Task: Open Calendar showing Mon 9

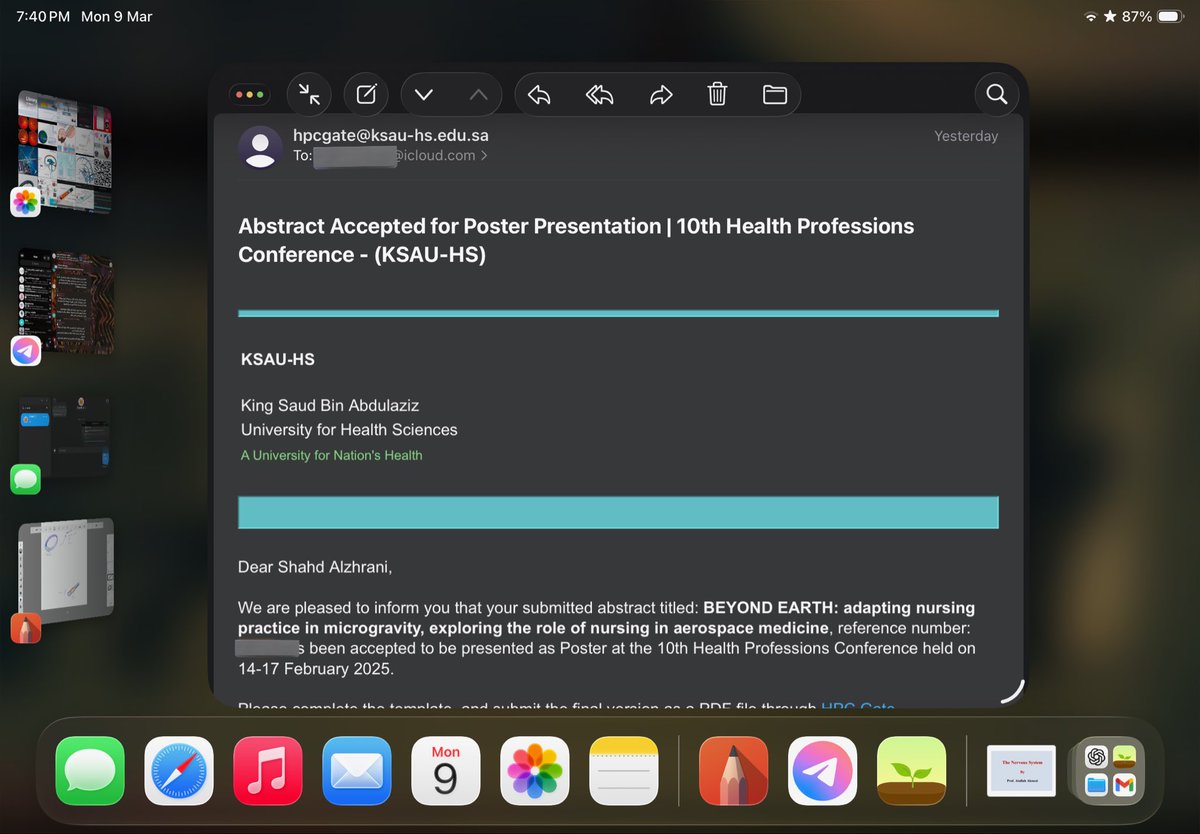Action: tap(446, 771)
